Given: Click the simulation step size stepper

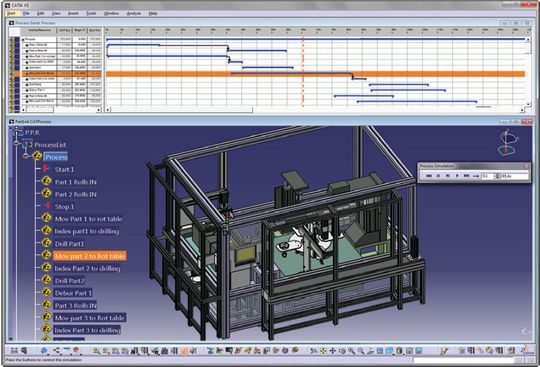Looking at the screenshot, I should 497,176.
